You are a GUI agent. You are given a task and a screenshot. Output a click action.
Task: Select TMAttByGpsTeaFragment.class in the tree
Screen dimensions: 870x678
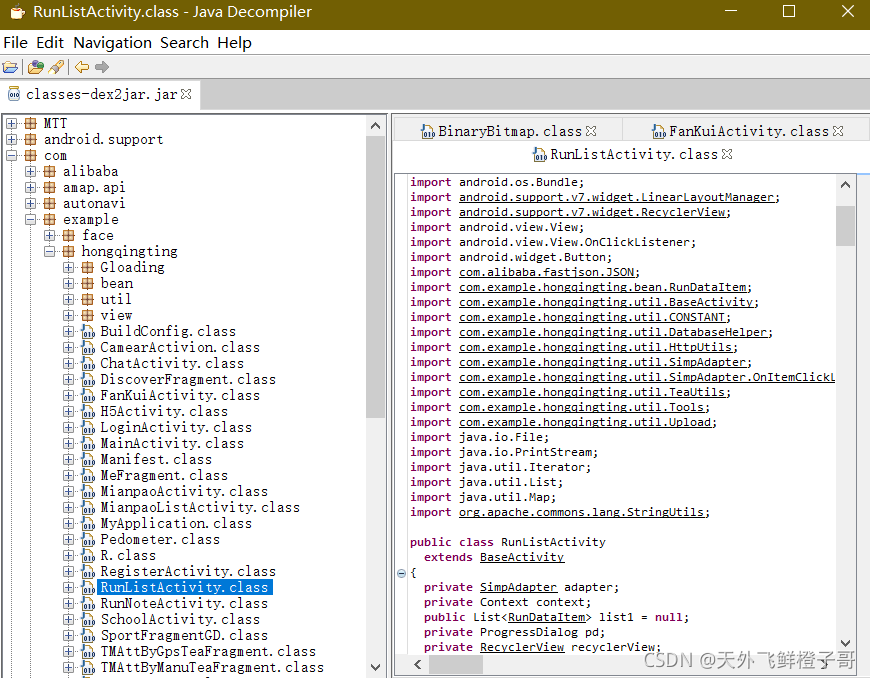[208, 652]
